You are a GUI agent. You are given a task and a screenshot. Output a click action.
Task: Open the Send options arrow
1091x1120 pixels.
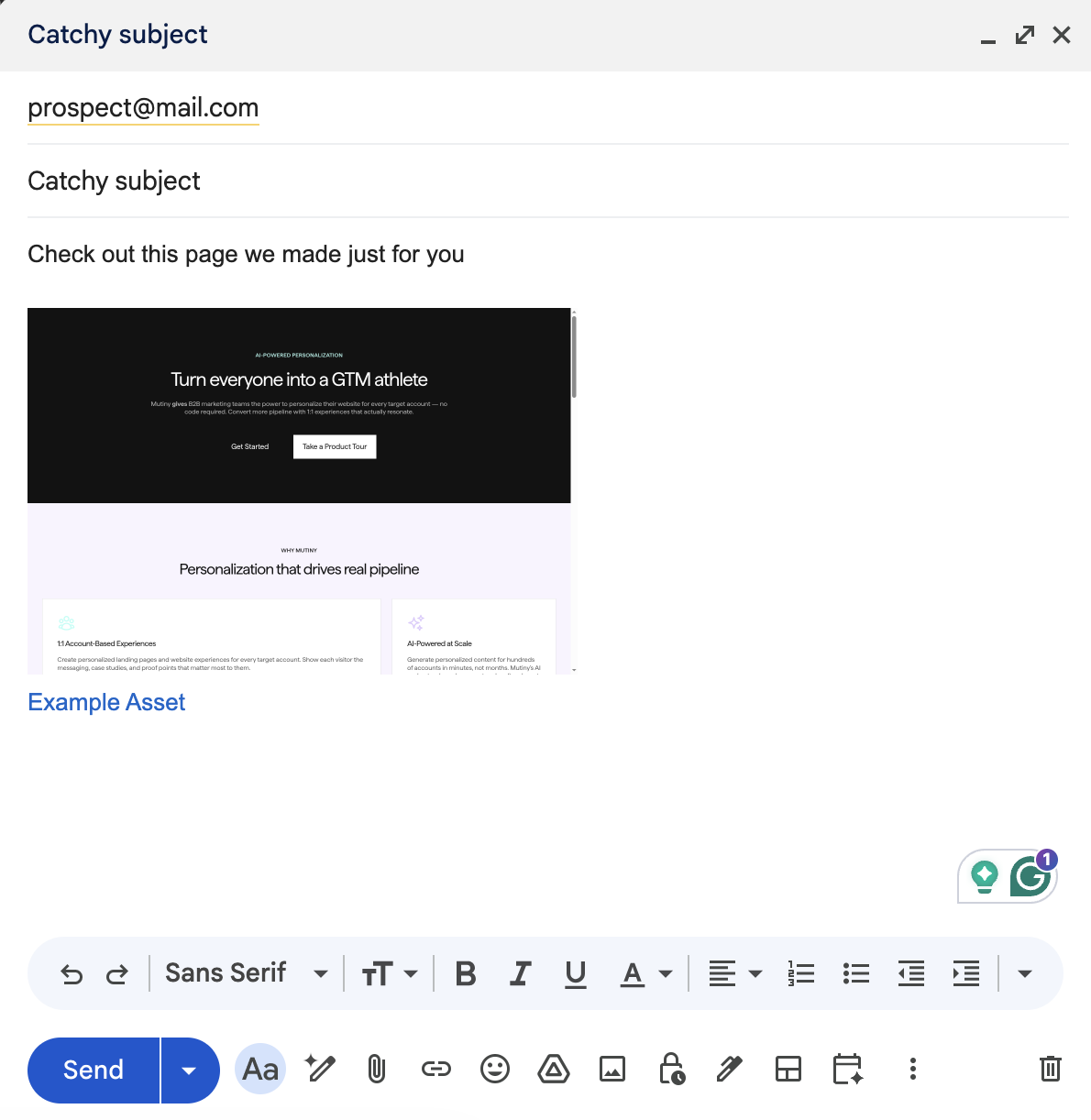pyautogui.click(x=190, y=1071)
